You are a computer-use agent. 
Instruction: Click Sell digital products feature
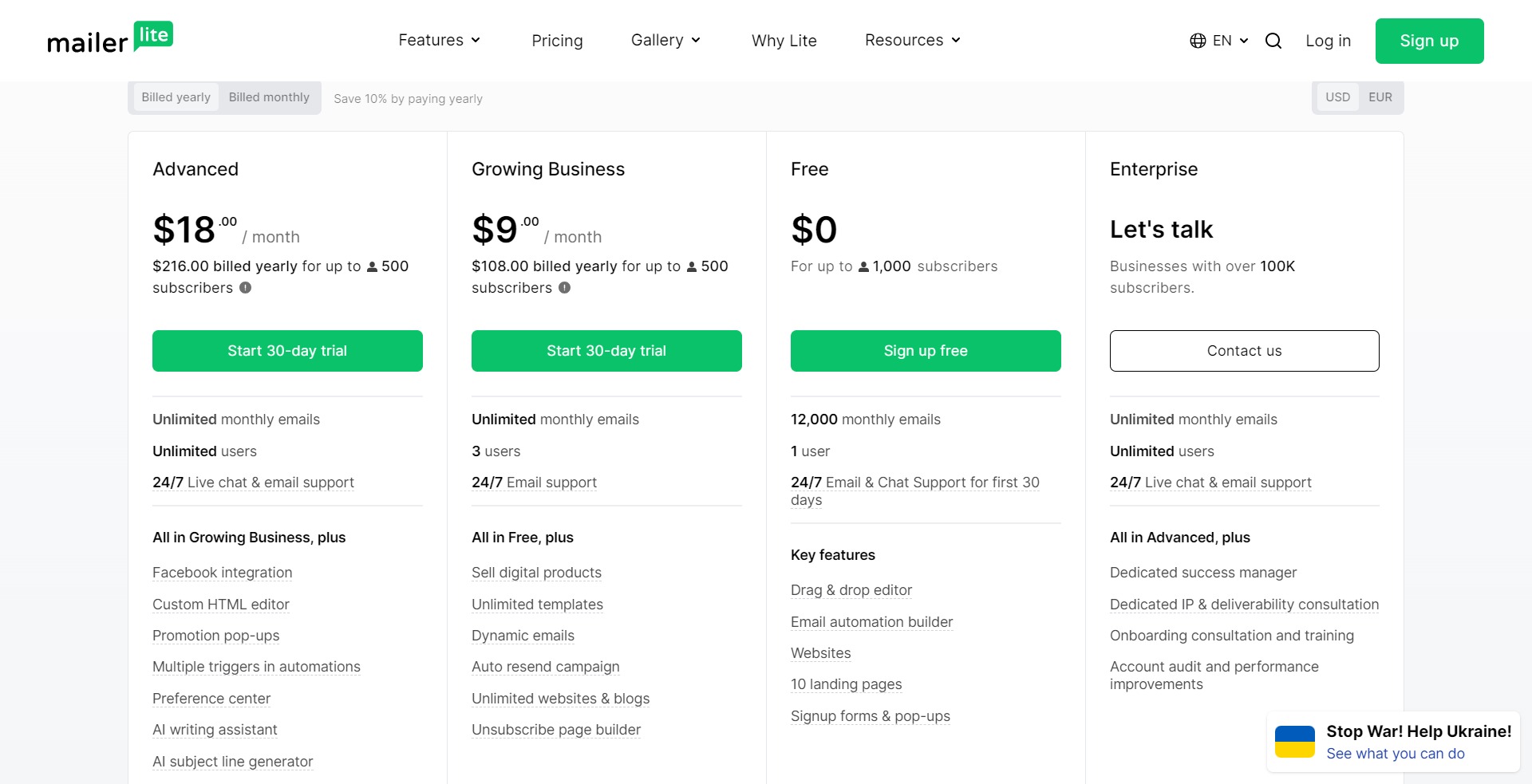click(x=536, y=573)
